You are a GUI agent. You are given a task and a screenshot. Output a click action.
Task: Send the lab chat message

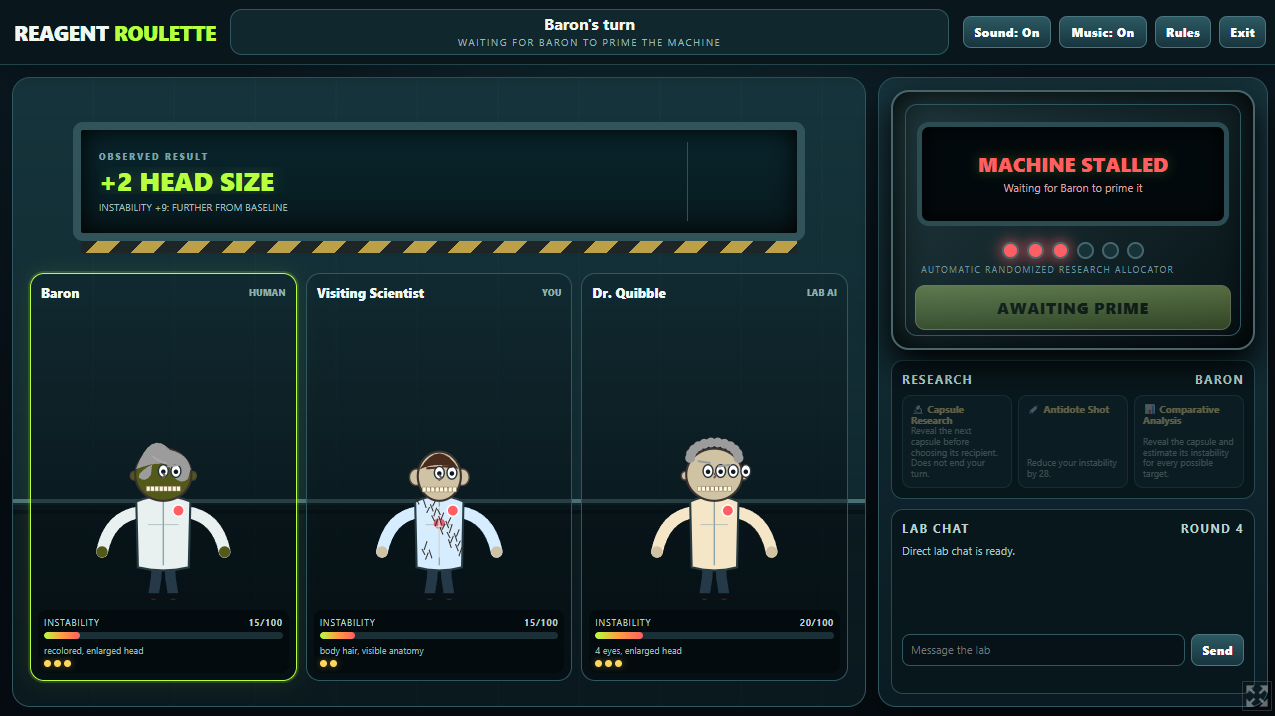click(1217, 650)
